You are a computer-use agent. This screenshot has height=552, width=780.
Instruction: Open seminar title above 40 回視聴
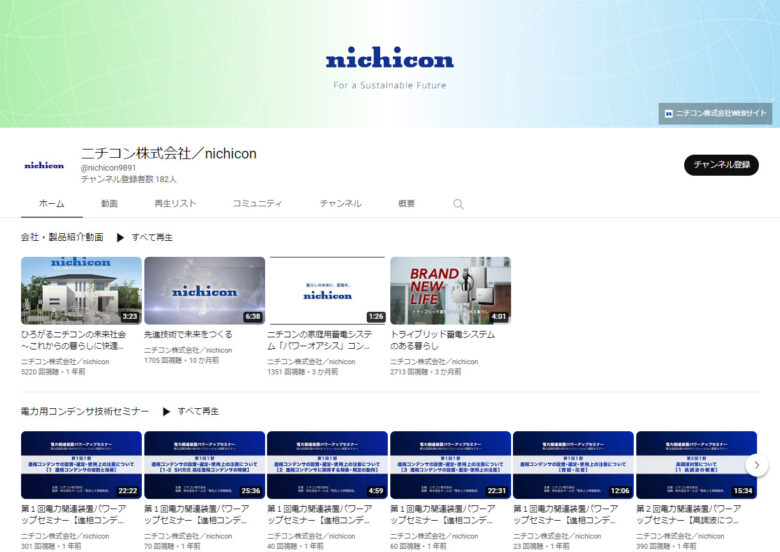pos(320,515)
